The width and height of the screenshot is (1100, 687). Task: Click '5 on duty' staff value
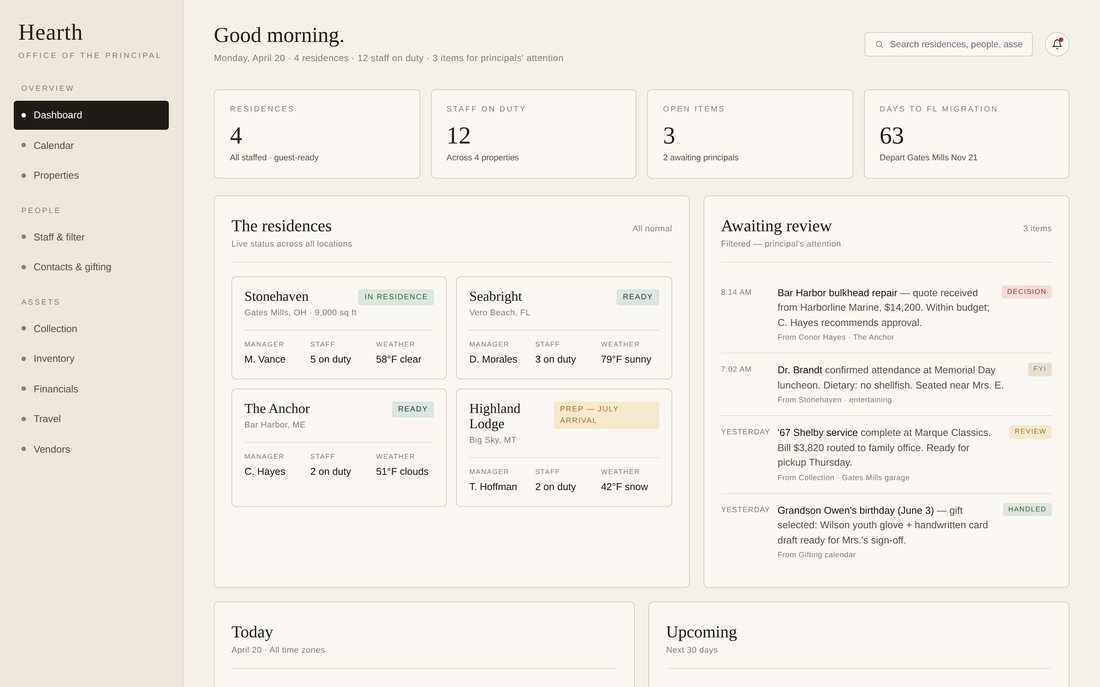tap(330, 359)
